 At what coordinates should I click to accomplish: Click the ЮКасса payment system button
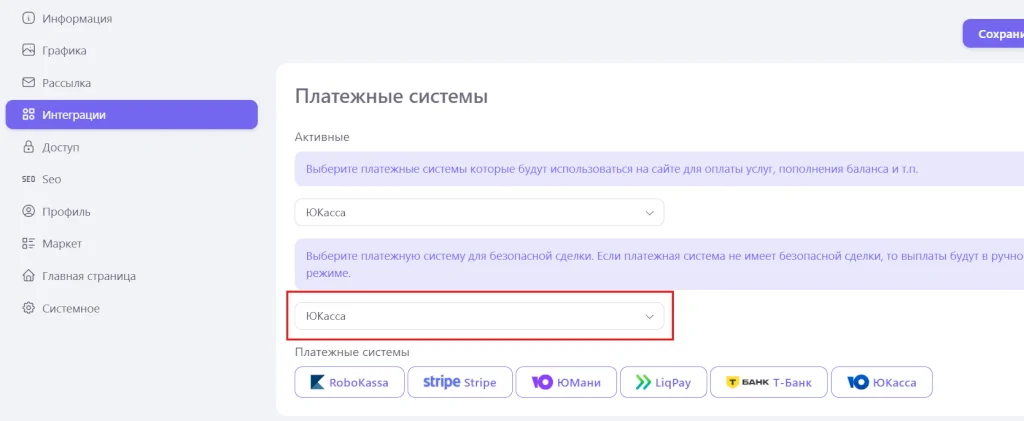coord(881,382)
